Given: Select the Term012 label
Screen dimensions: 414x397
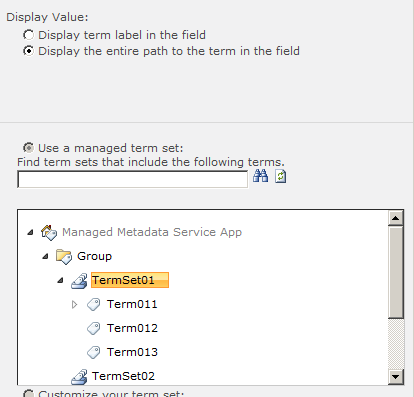Looking at the screenshot, I should click(132, 328).
